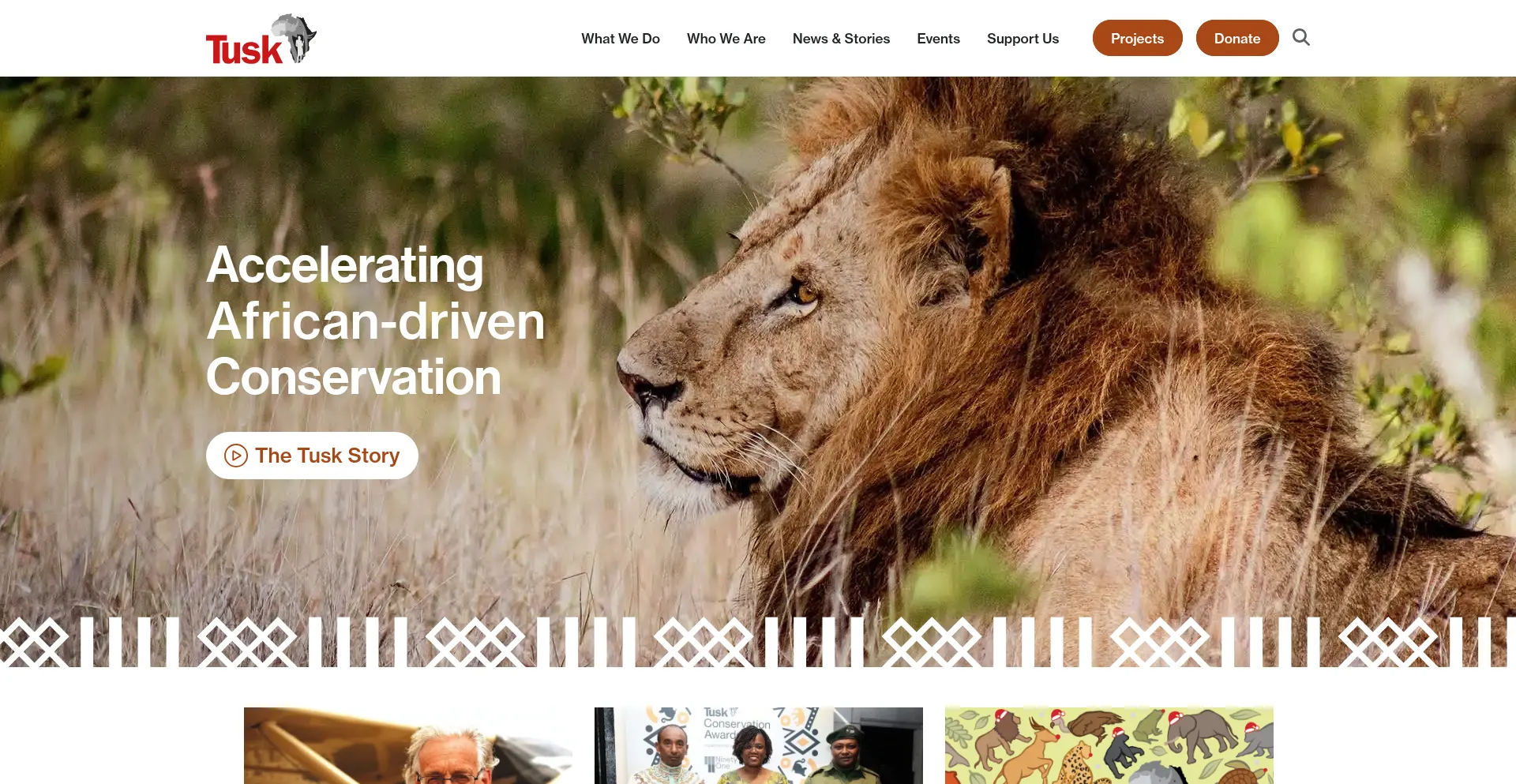
Task: Expand the News & Stories menu
Action: [x=841, y=39]
